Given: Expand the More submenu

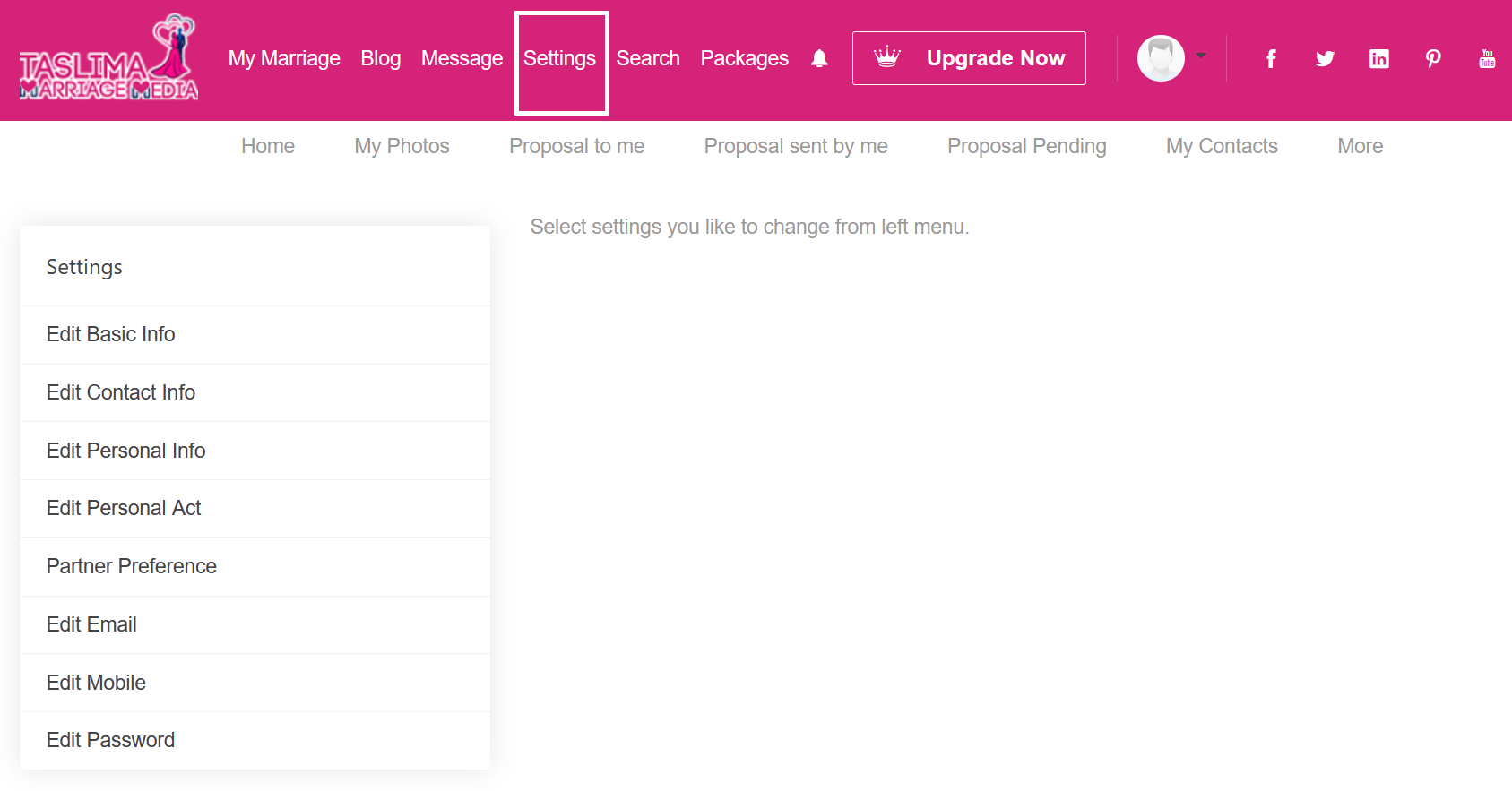Looking at the screenshot, I should (1360, 146).
